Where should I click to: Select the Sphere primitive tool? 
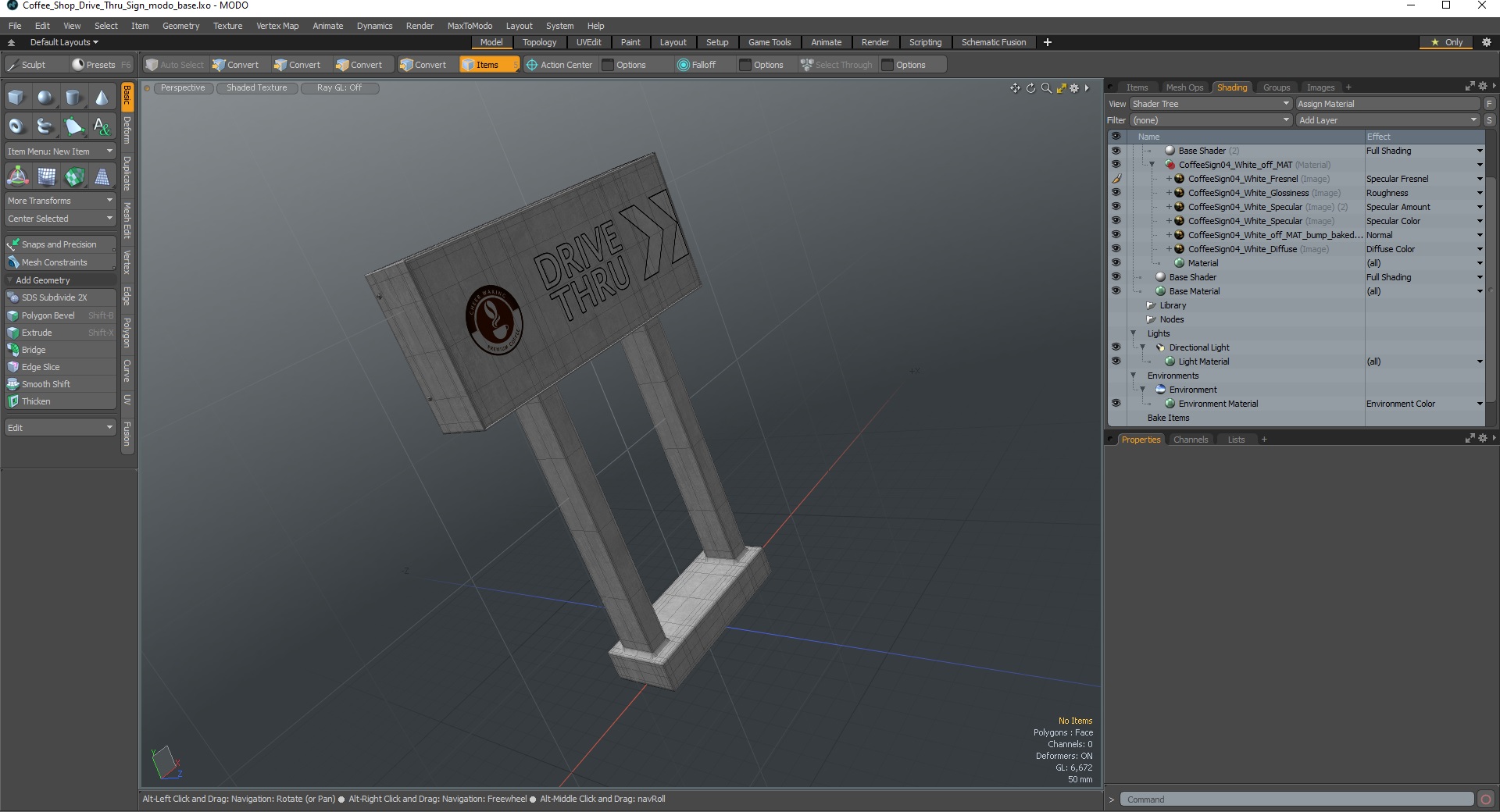(x=45, y=98)
